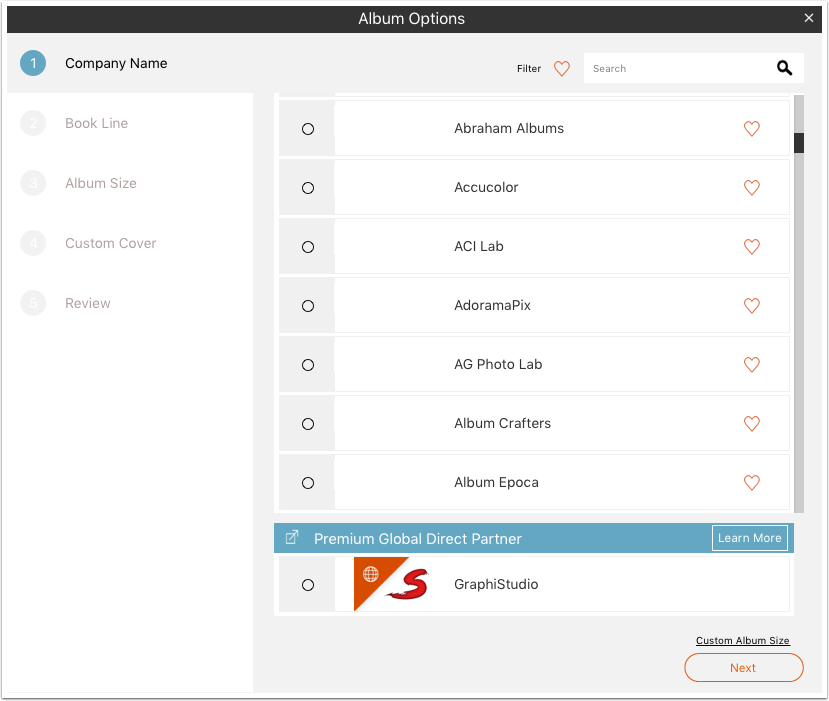Click the heart next to AdoramaPix
This screenshot has height=701, width=829.
(751, 306)
